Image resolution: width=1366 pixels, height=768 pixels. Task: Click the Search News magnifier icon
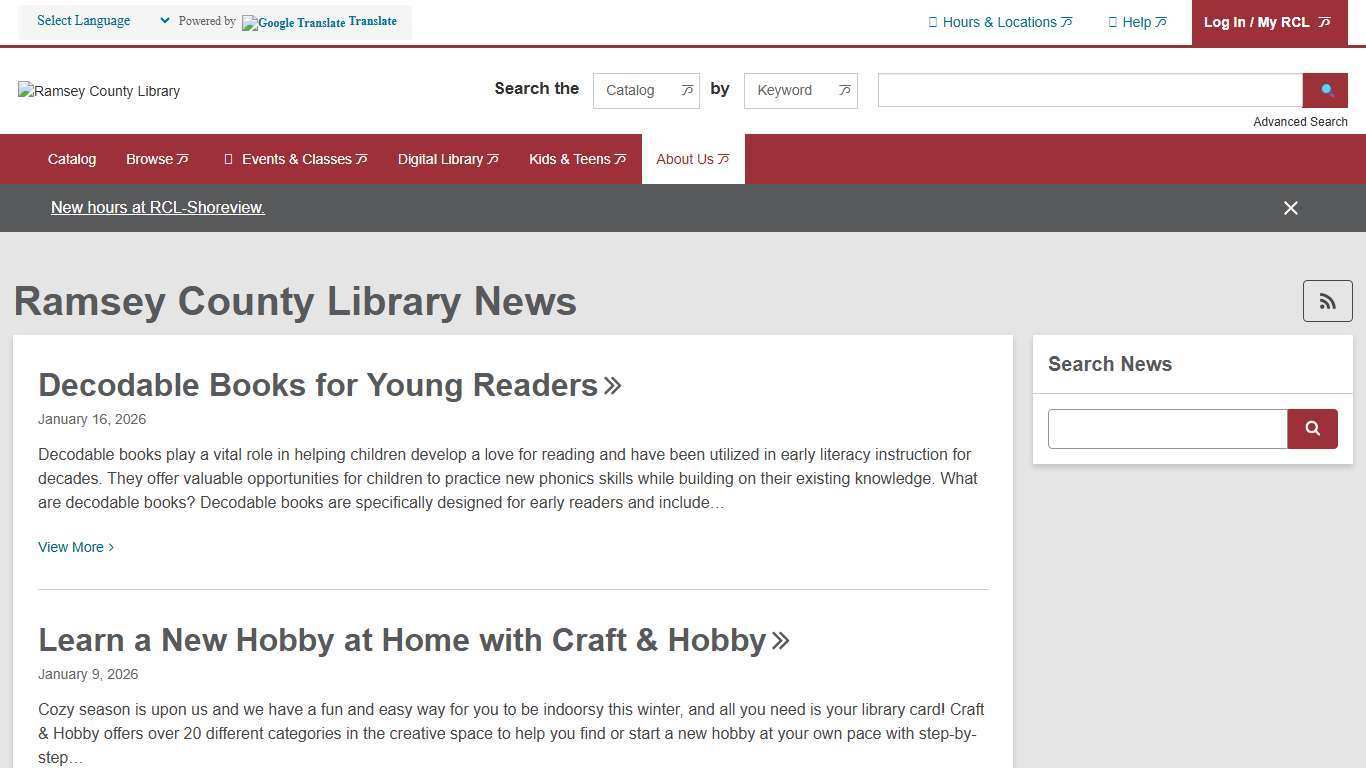point(1312,428)
